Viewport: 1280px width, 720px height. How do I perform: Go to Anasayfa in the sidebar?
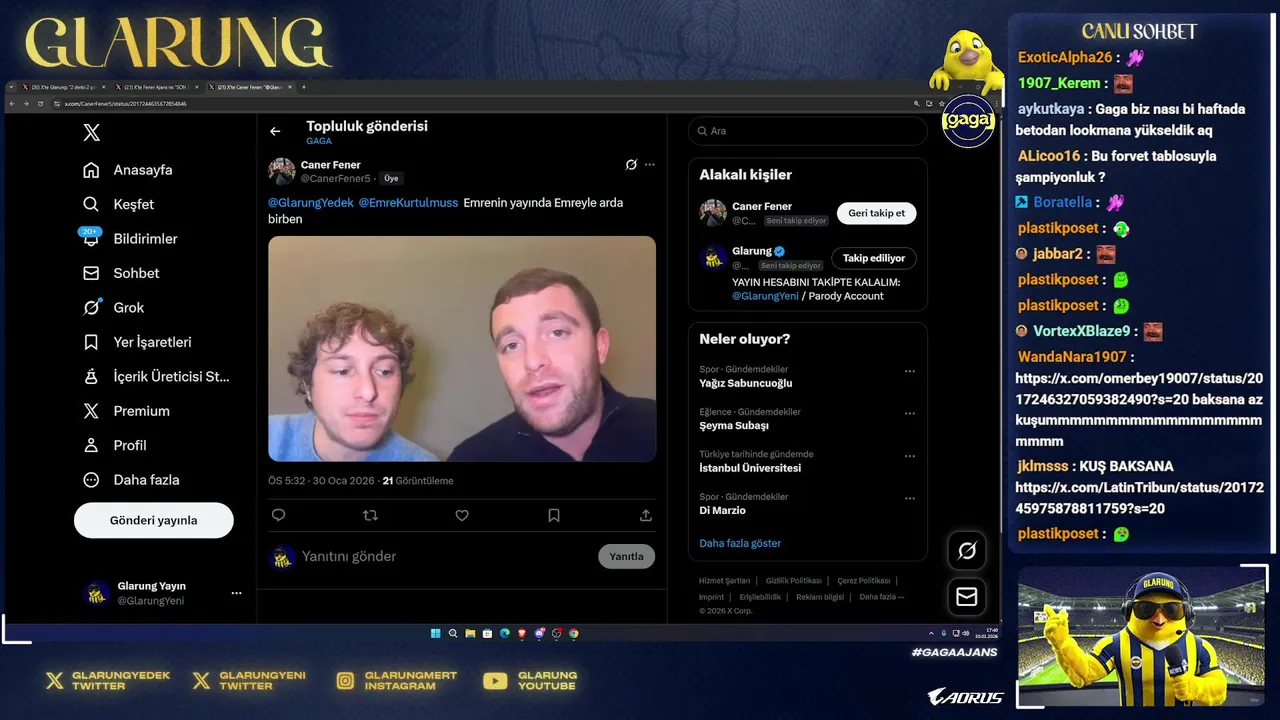pyautogui.click(x=128, y=170)
